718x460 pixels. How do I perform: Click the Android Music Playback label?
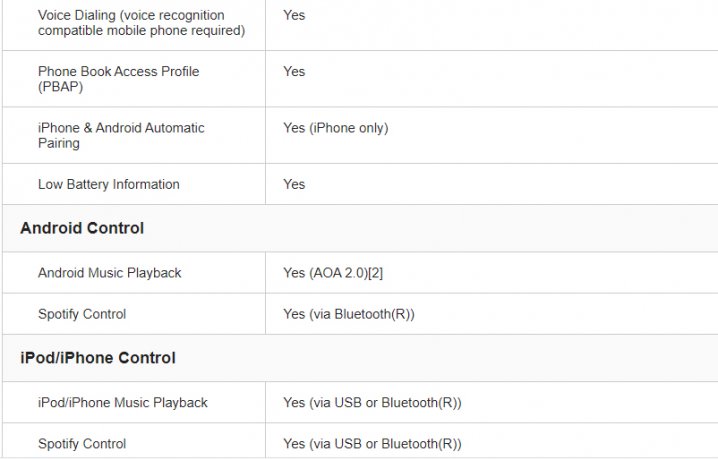click(x=110, y=273)
